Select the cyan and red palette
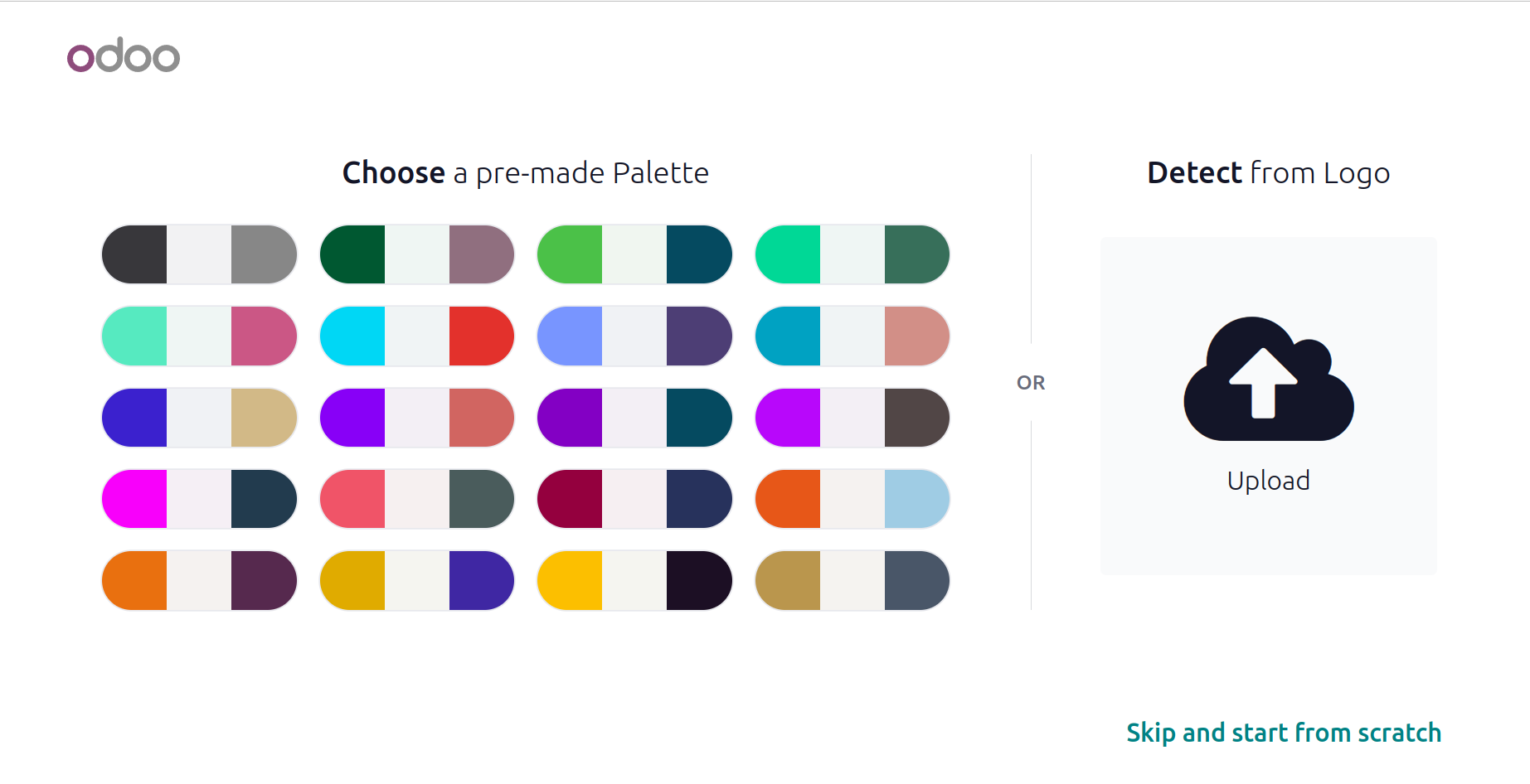The image size is (1530, 784). pyautogui.click(x=417, y=336)
